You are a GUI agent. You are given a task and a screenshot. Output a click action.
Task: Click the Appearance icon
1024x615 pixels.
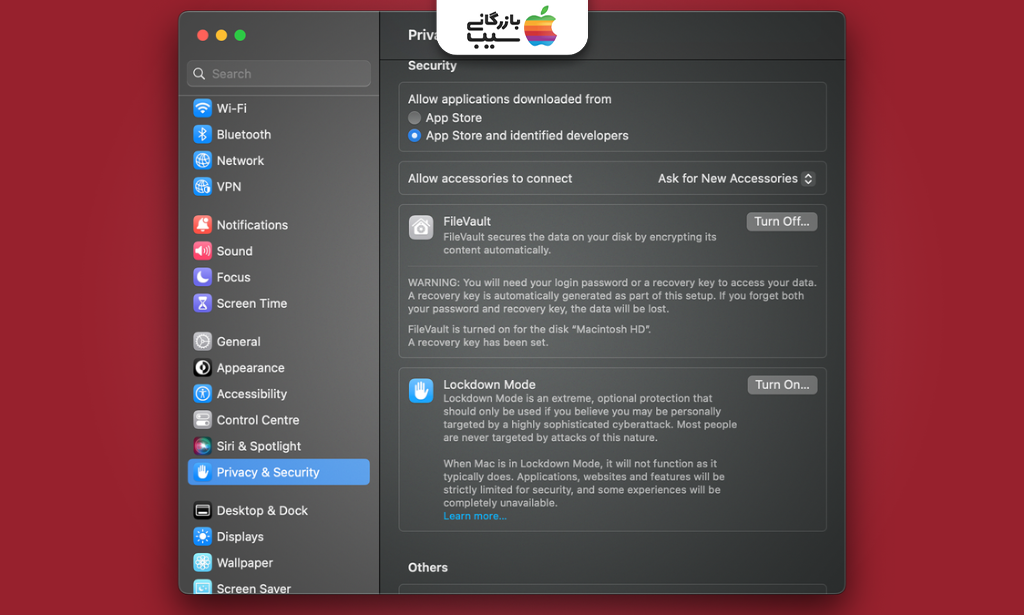click(x=202, y=368)
